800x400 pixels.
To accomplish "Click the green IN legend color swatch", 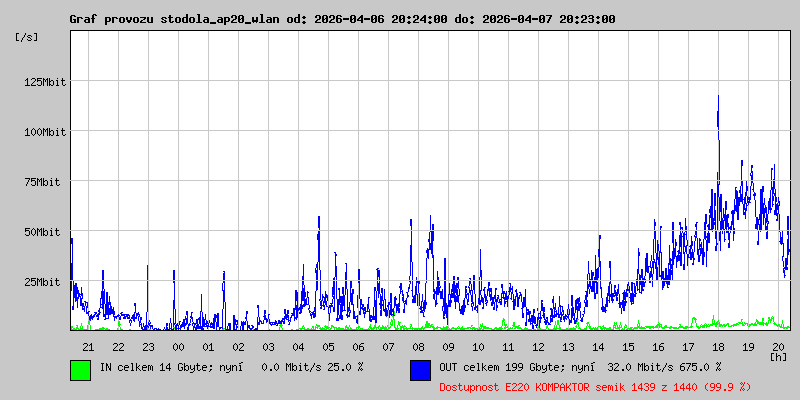I will [x=81, y=370].
